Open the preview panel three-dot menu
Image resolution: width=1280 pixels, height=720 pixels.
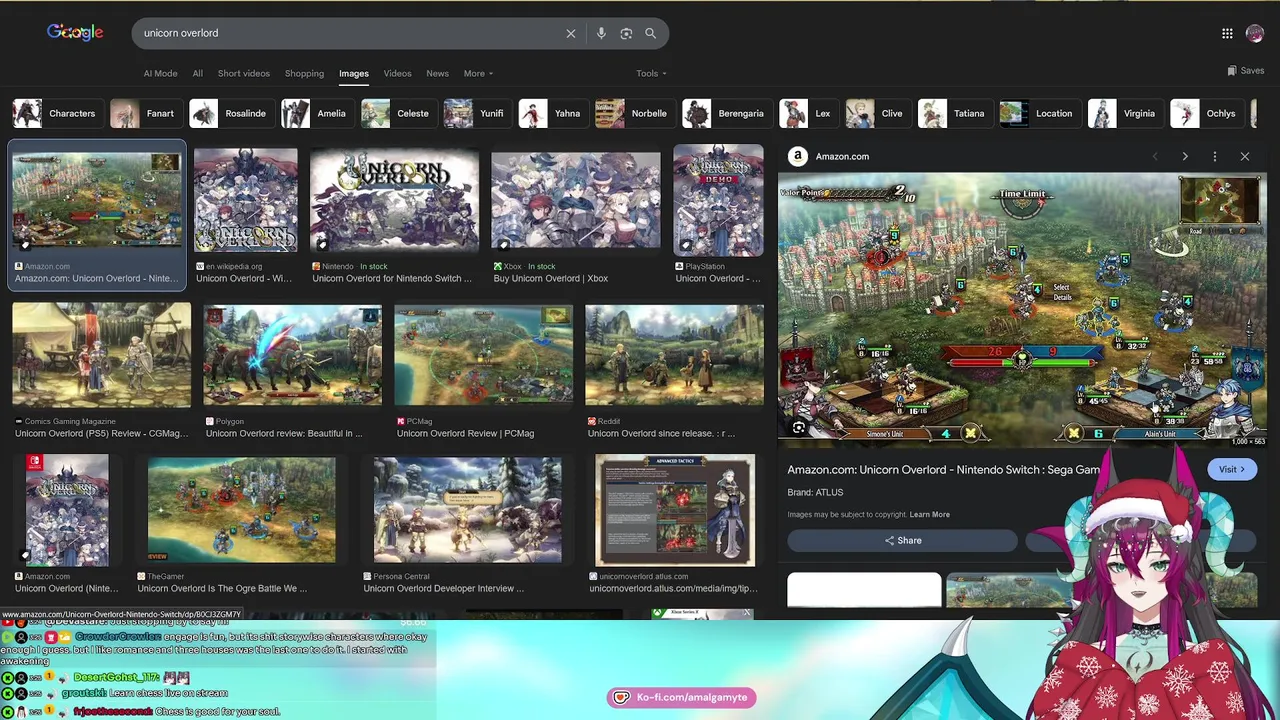(1215, 156)
